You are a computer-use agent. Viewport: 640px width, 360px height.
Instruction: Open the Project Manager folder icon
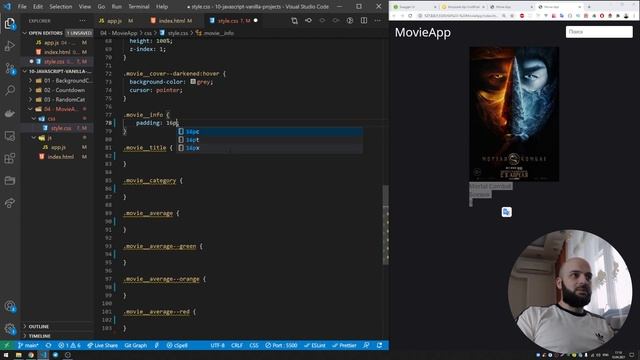10,180
